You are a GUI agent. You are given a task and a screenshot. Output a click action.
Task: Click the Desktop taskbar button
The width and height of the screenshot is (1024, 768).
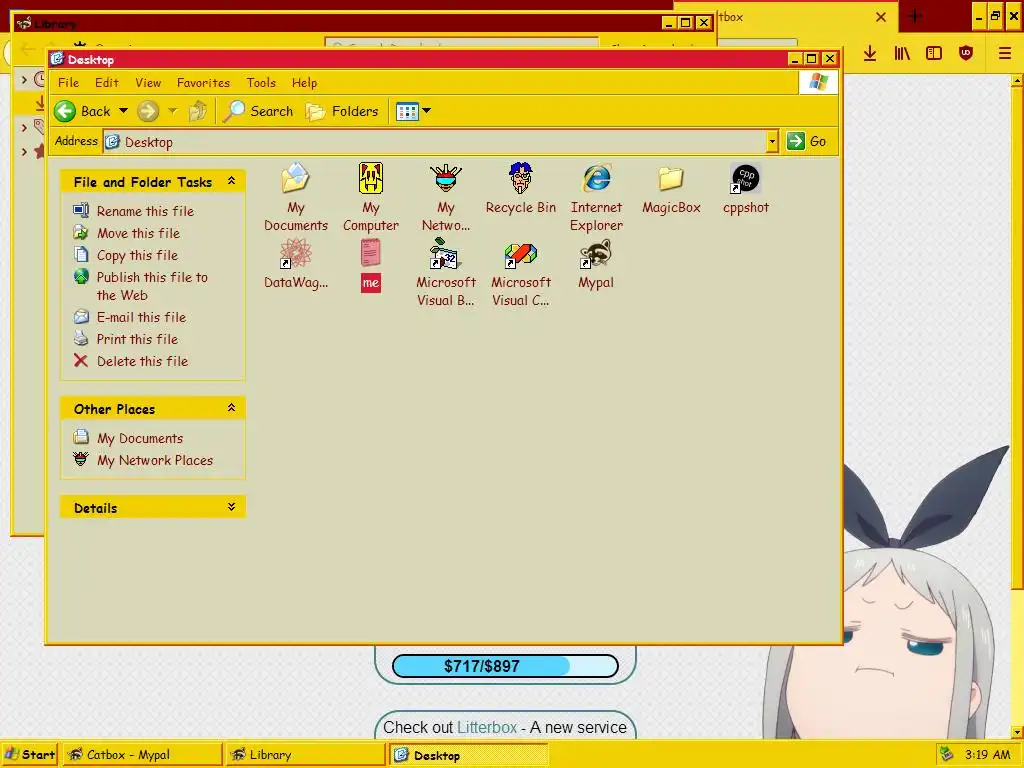point(468,755)
